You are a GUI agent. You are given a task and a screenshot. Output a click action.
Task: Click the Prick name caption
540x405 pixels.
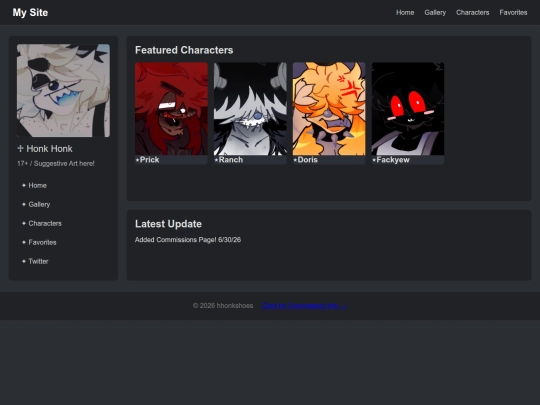tap(147, 160)
